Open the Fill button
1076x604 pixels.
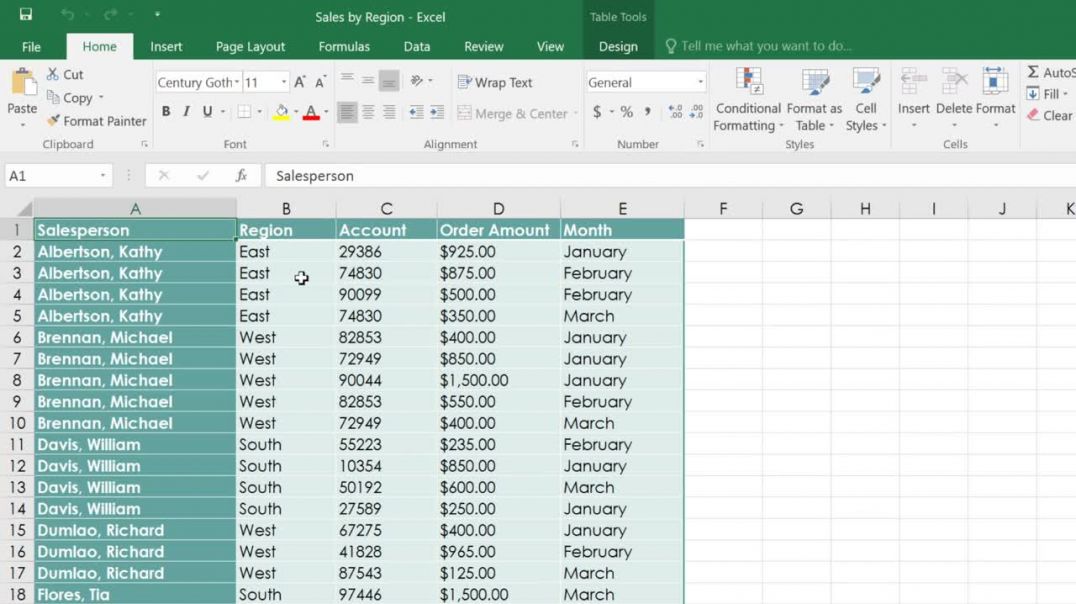point(1047,94)
